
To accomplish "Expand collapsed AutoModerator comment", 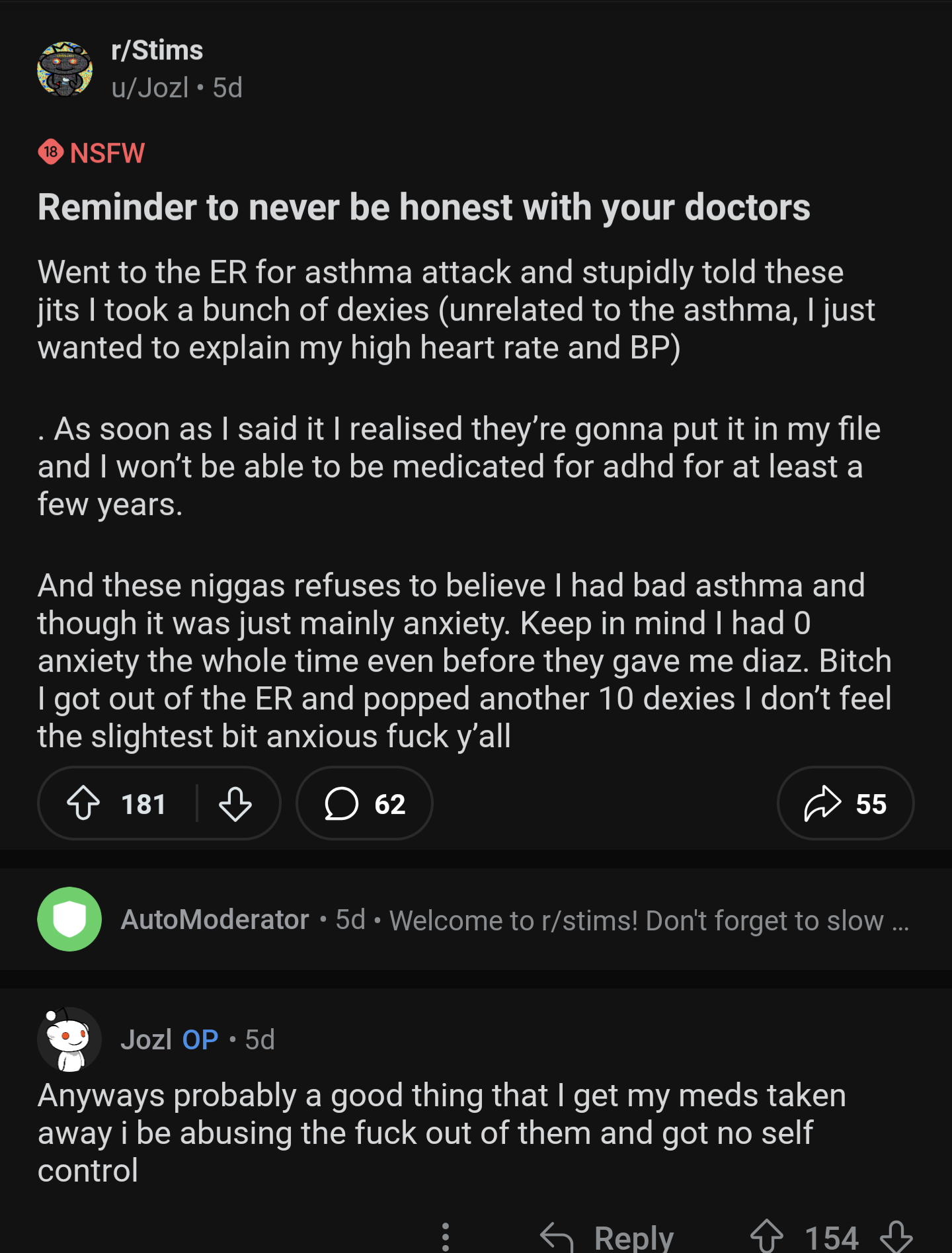I will (648, 920).
